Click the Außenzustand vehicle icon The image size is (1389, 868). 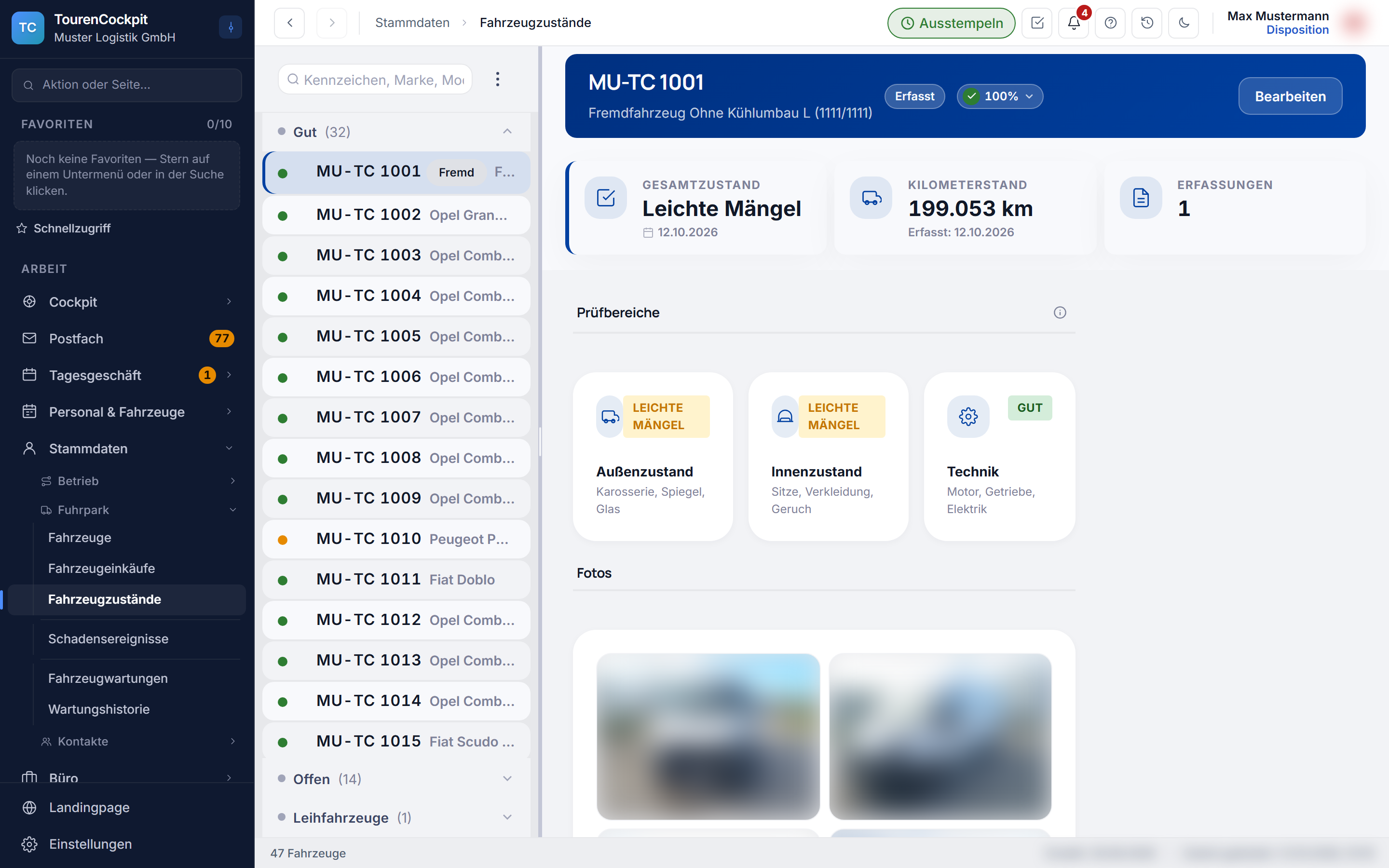pos(610,416)
